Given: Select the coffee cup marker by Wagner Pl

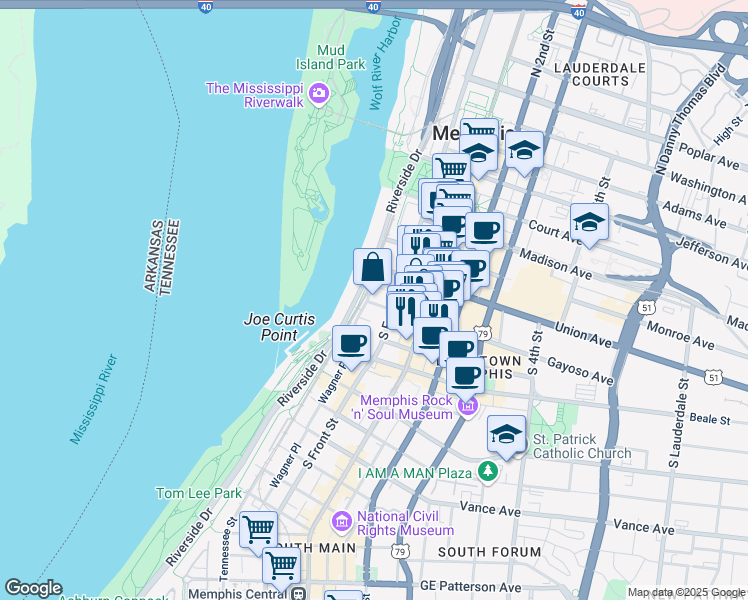Looking at the screenshot, I should point(351,345).
